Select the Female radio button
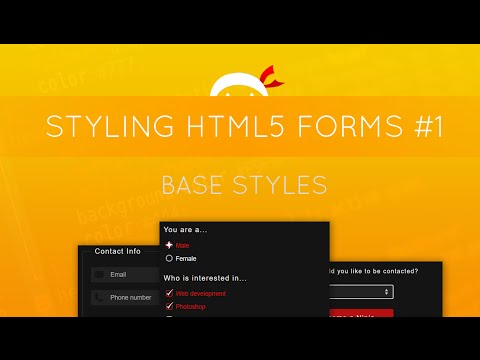Screen dimensions: 480x360 click(x=169, y=258)
